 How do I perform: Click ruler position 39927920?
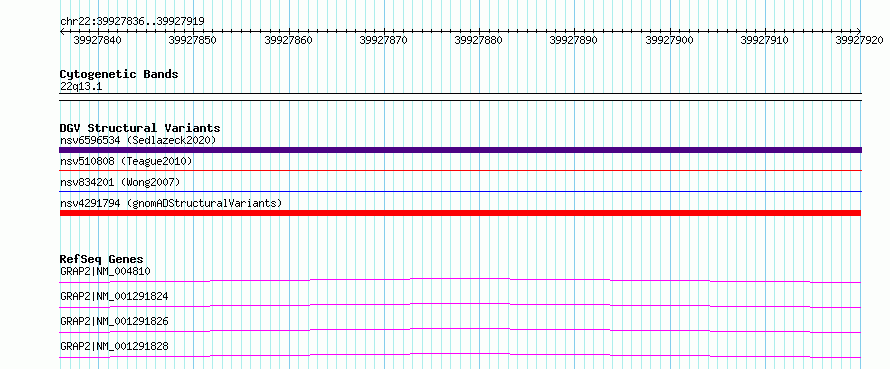pyautogui.click(x=860, y=40)
